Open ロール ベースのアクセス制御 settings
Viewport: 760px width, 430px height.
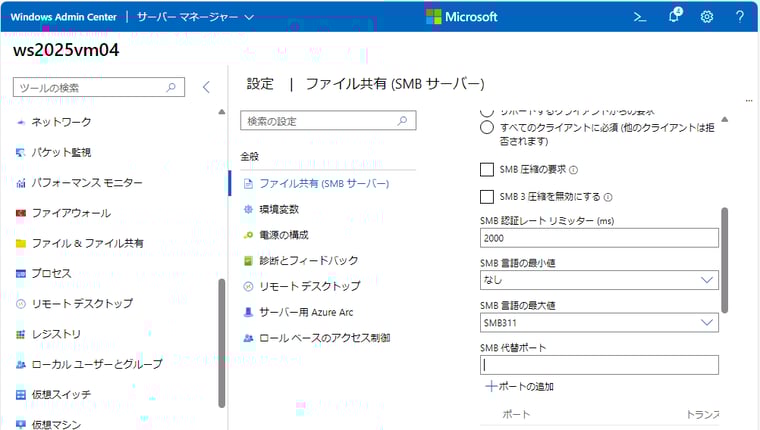[x=325, y=338]
